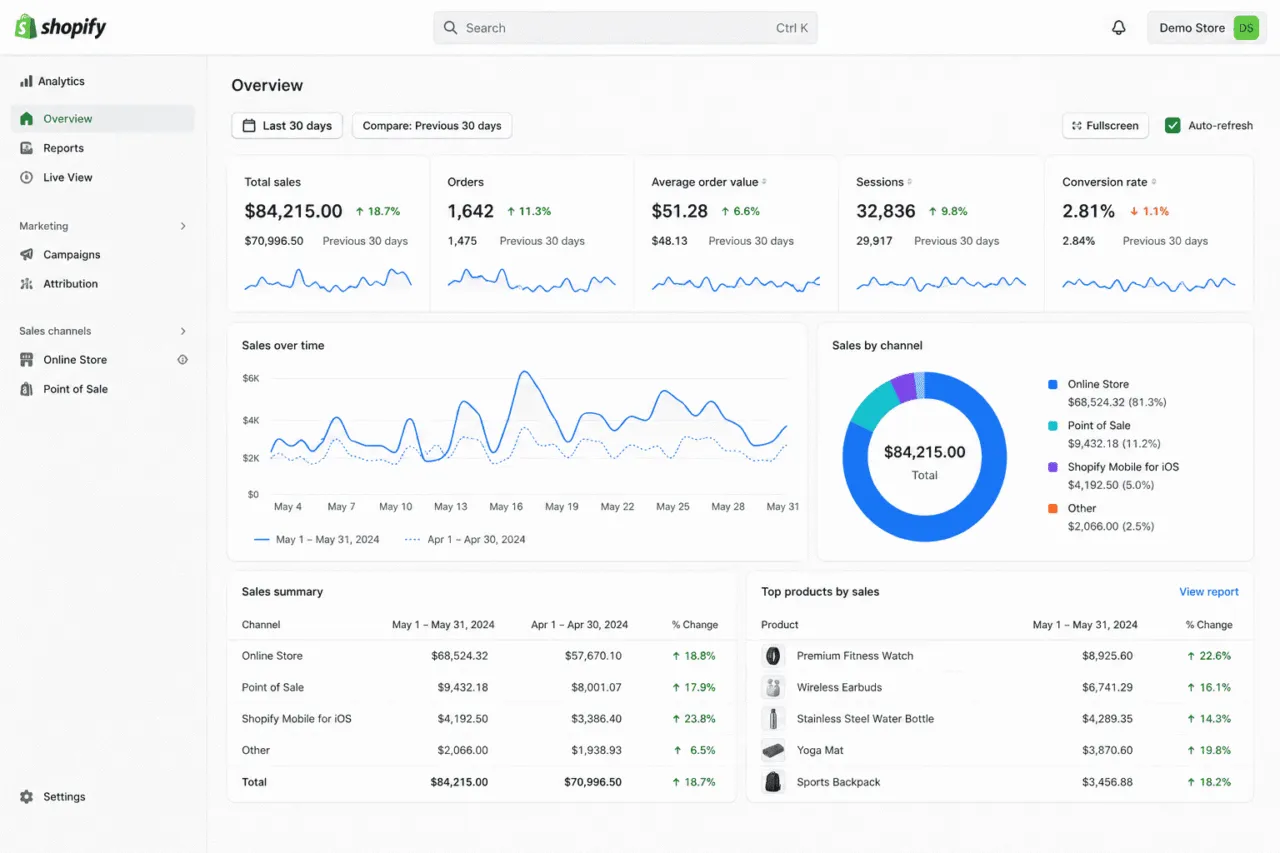Click the eye icon beside Online Store

183,360
